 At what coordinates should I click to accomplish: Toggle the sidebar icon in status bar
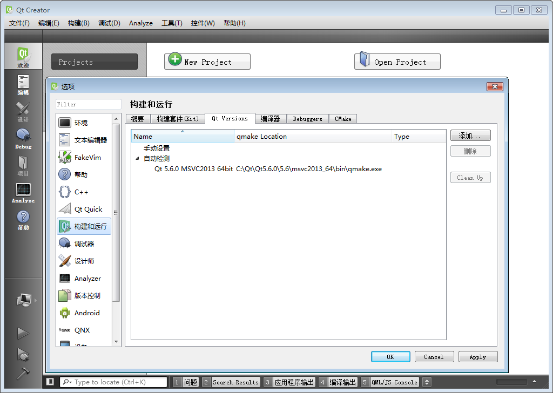50,382
